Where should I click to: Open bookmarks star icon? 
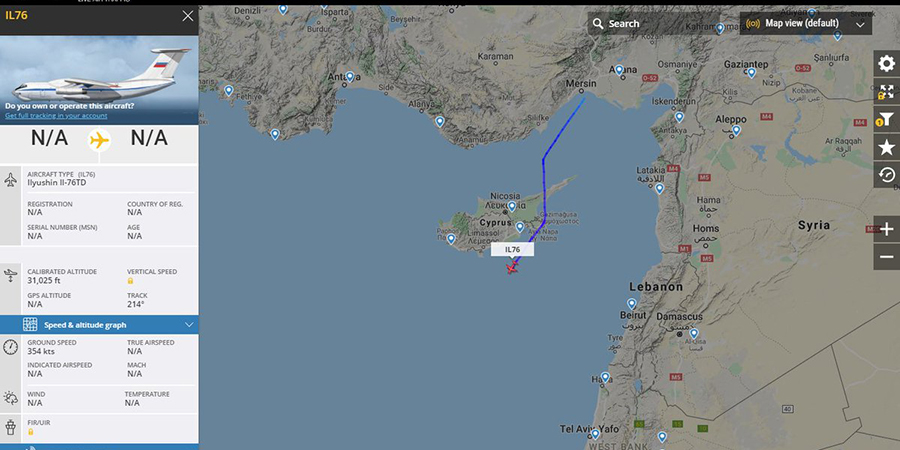coord(886,147)
